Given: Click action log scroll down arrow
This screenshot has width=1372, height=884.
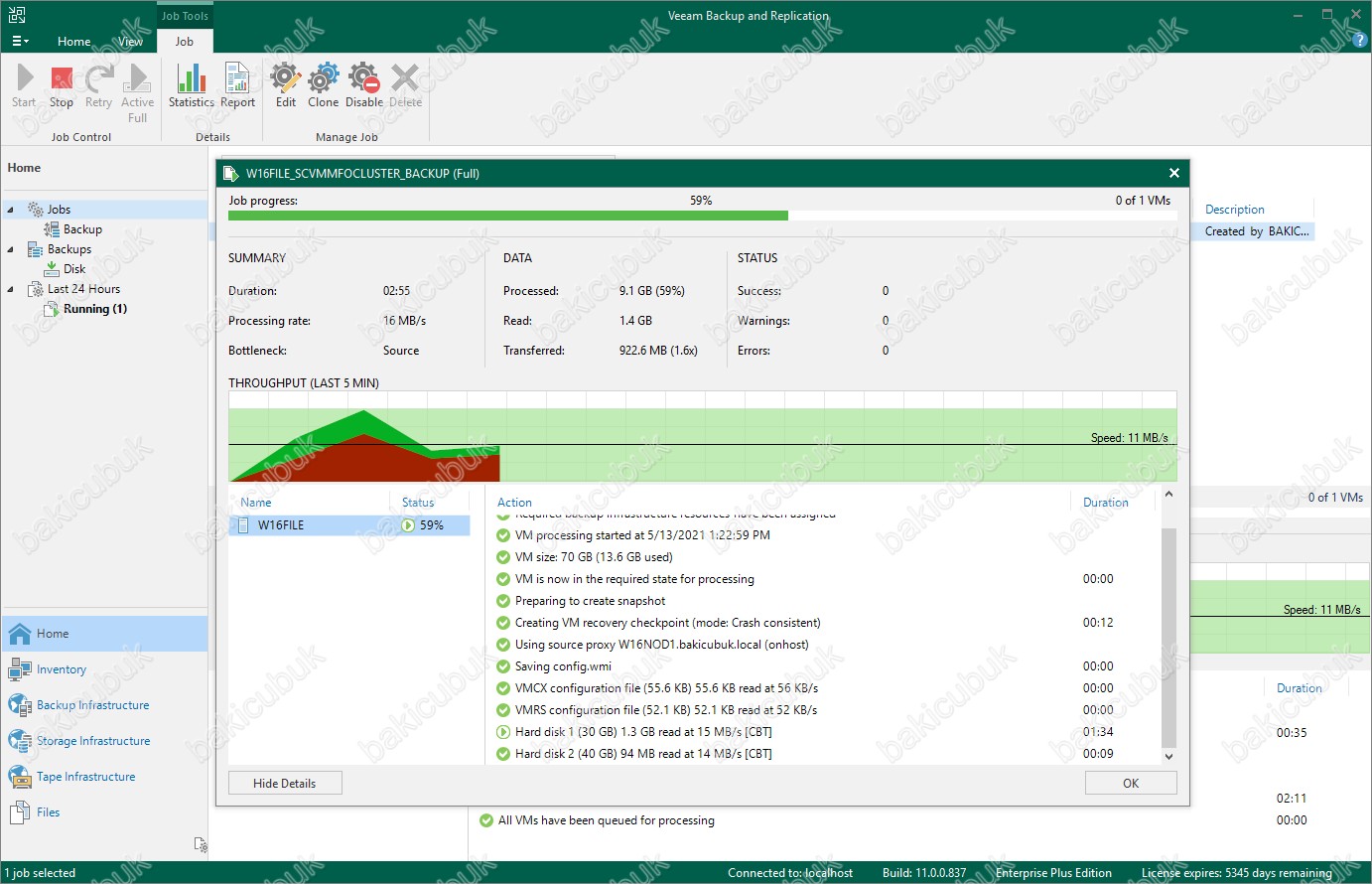Looking at the screenshot, I should pyautogui.click(x=1168, y=756).
